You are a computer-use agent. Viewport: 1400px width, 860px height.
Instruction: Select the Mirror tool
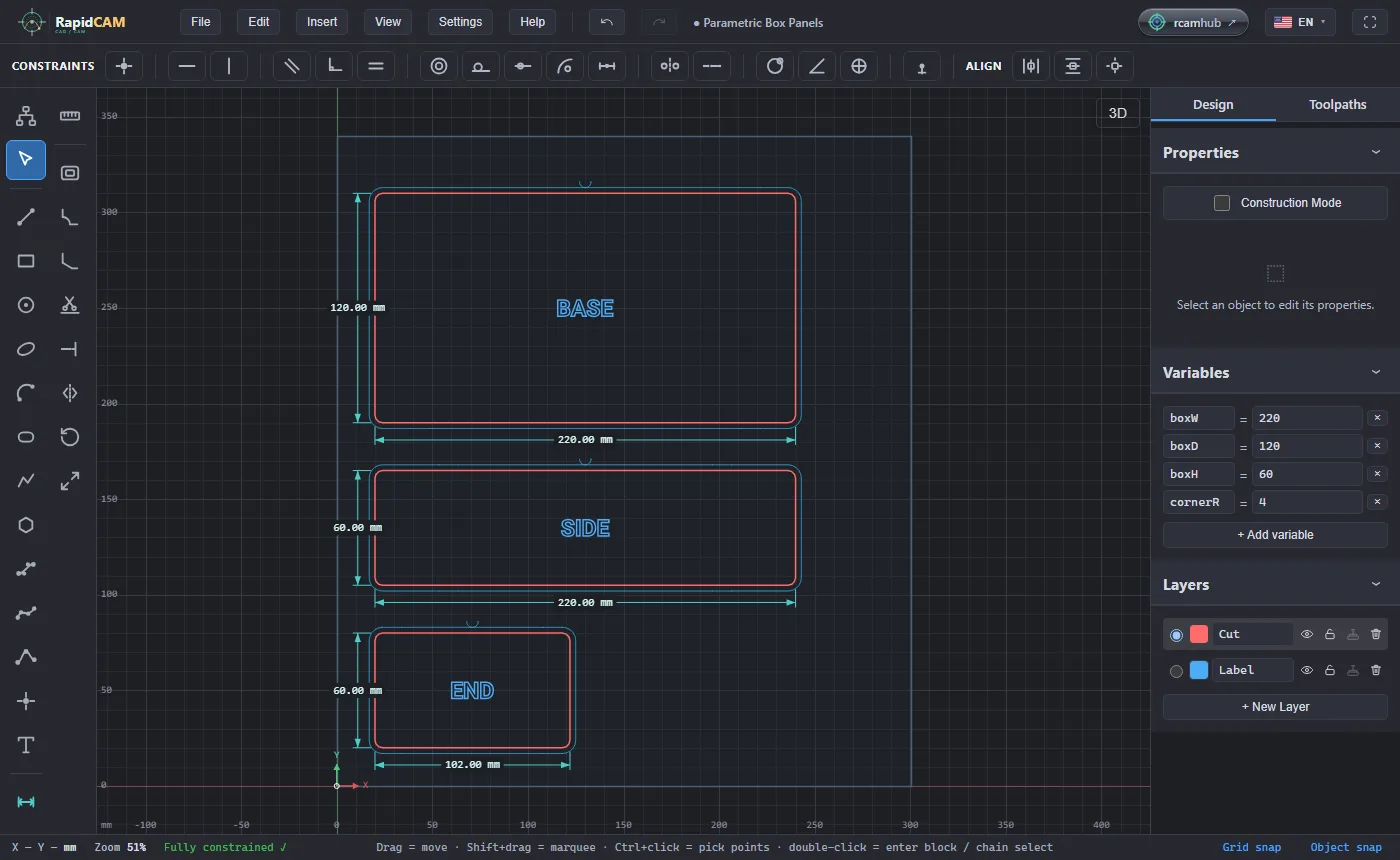70,393
